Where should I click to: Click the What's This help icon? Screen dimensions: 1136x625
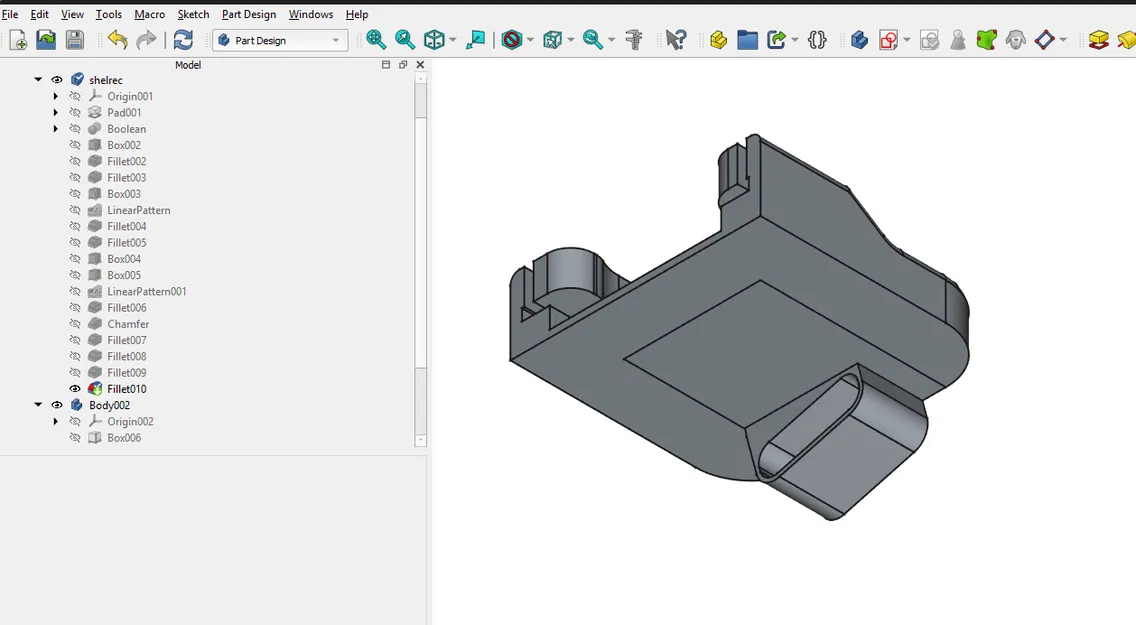coord(676,40)
